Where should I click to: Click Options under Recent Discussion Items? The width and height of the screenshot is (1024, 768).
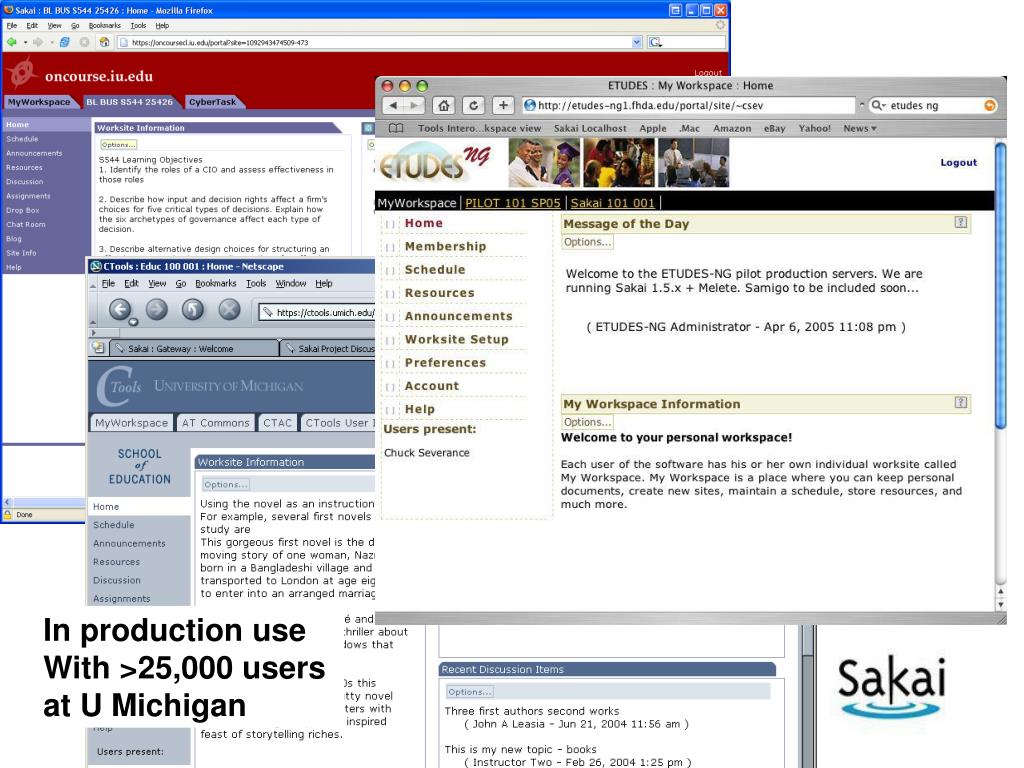(470, 692)
